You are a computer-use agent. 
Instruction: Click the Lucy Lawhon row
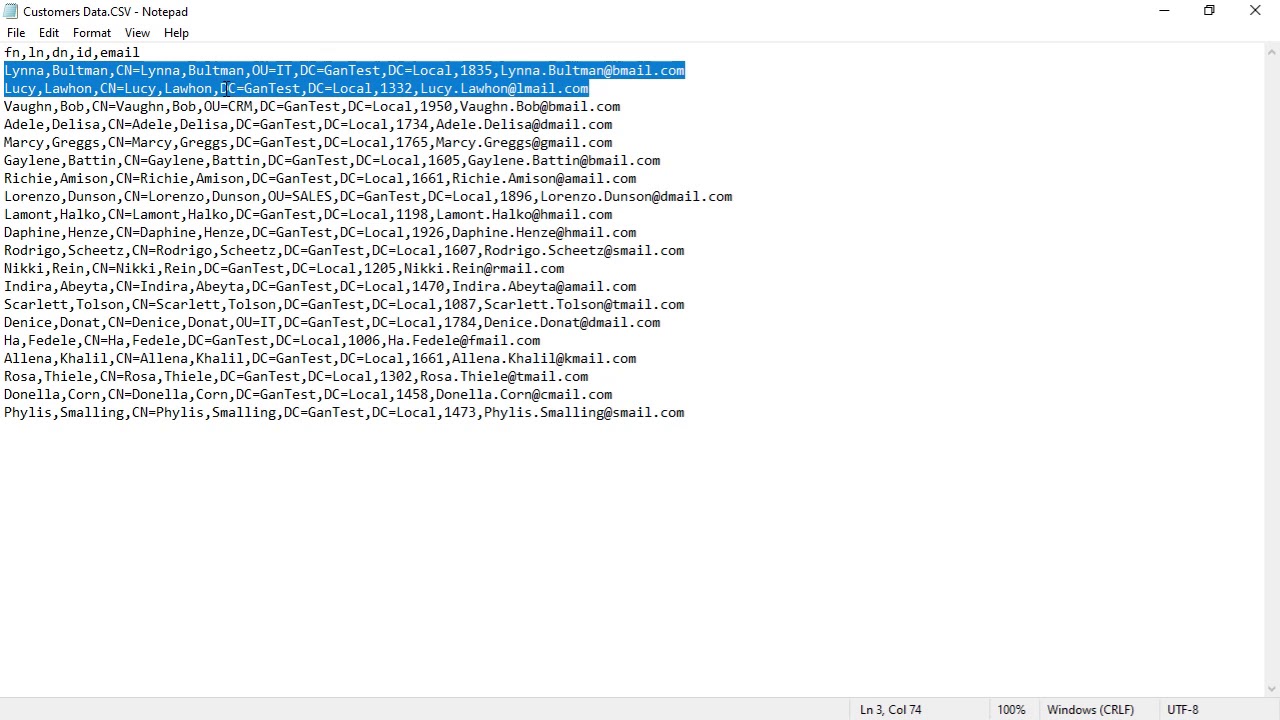(296, 88)
